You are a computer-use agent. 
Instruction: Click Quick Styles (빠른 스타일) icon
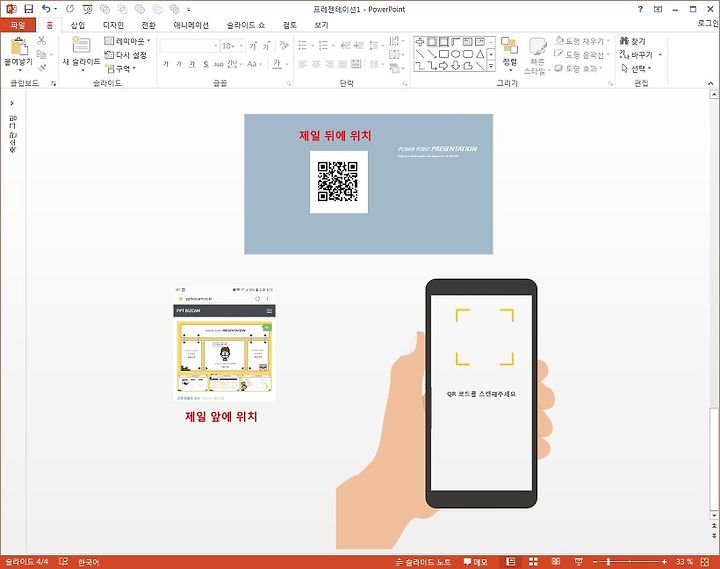[x=537, y=47]
